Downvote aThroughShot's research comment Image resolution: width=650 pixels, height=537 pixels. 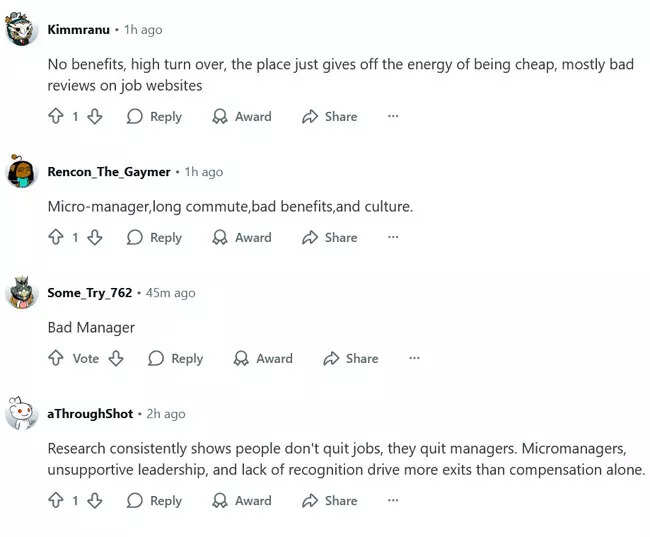coord(95,501)
